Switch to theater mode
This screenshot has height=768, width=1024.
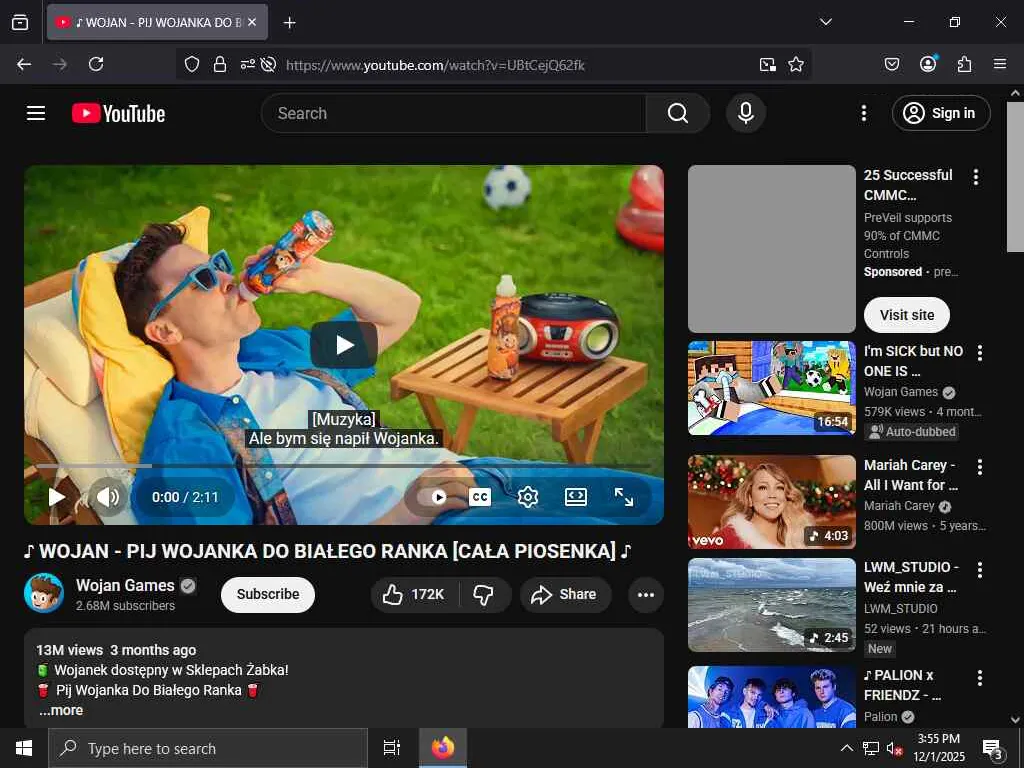click(575, 497)
